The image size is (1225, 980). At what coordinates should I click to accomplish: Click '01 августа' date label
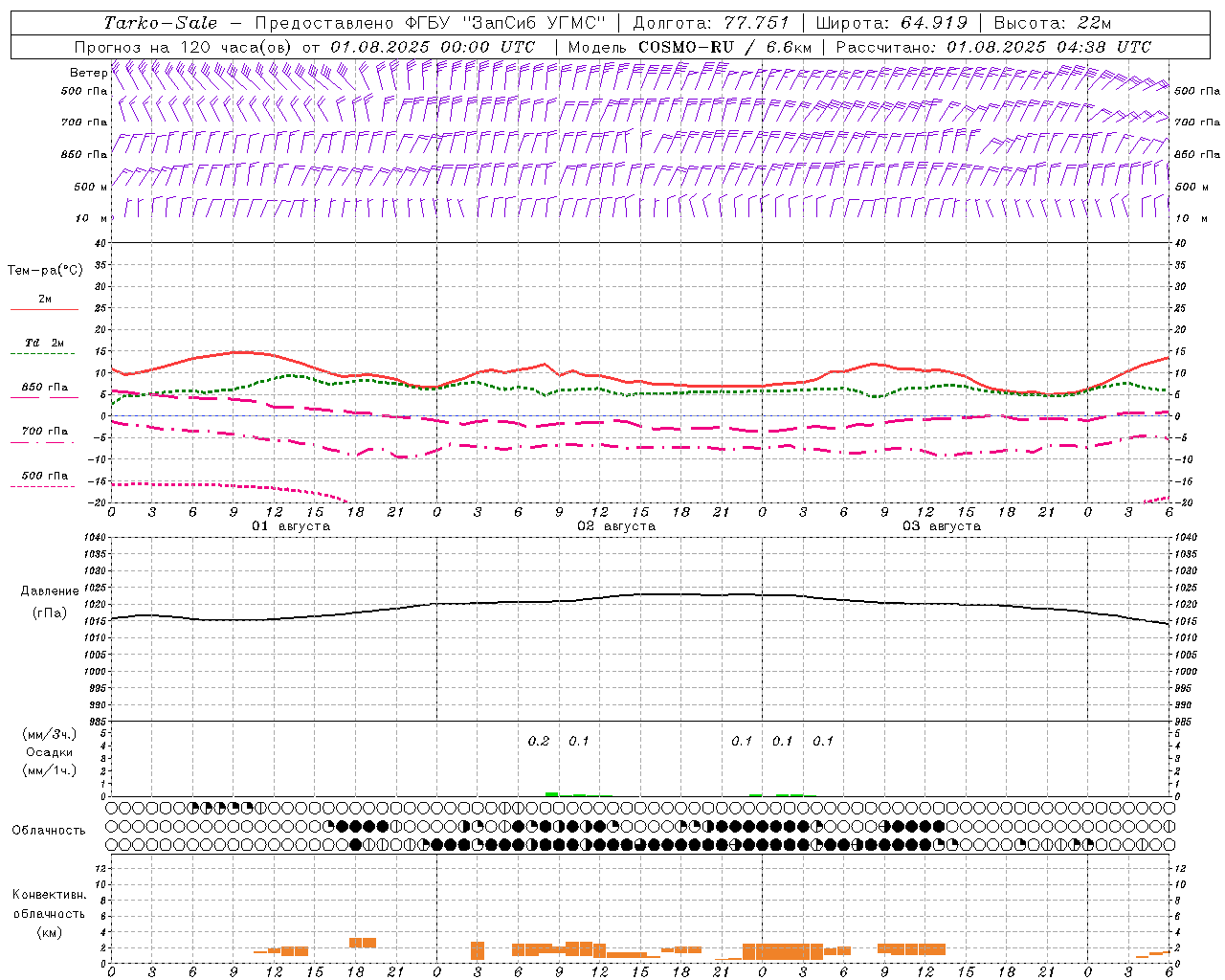click(291, 526)
